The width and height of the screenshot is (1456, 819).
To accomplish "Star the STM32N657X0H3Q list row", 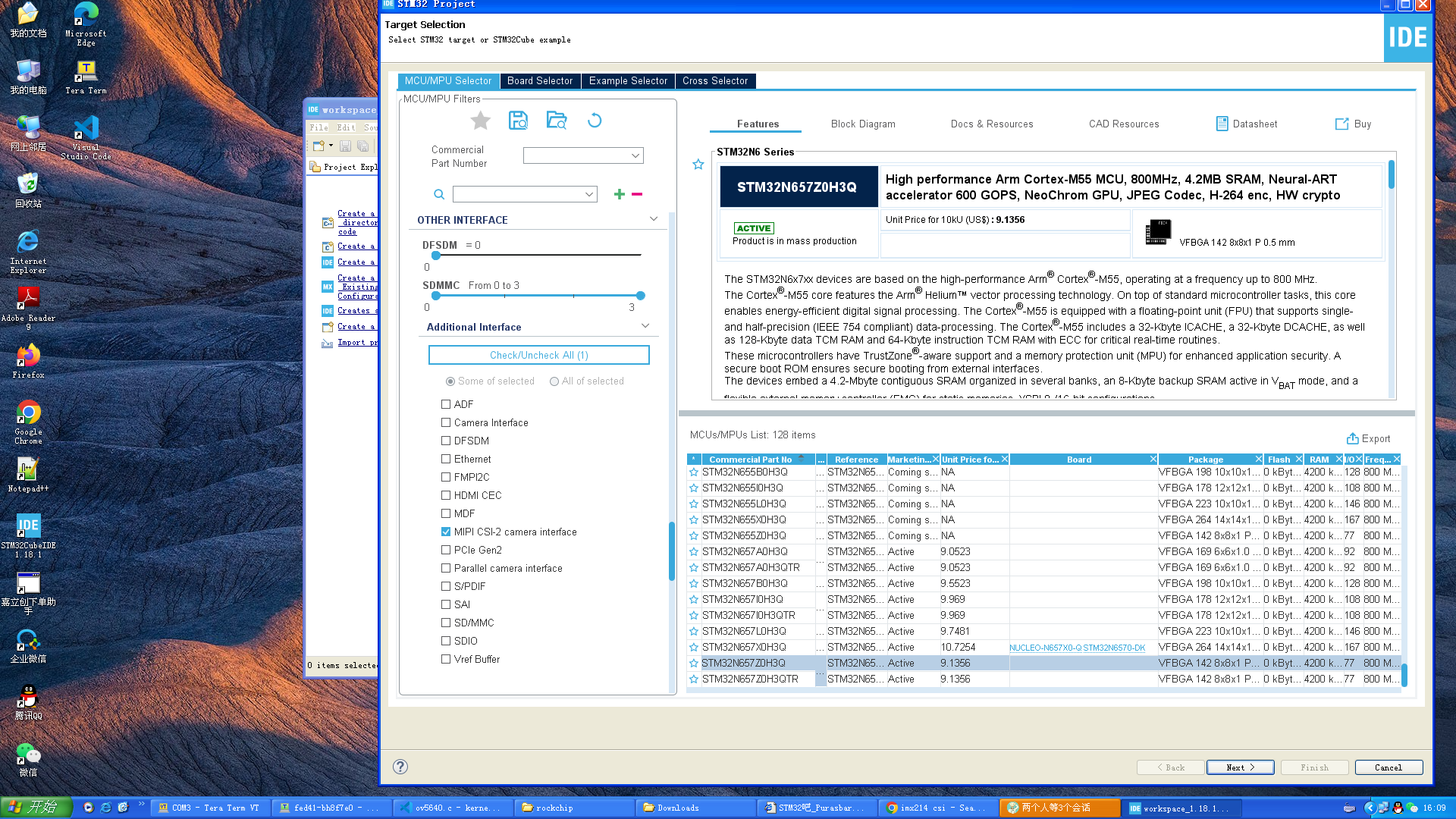I will click(x=693, y=647).
